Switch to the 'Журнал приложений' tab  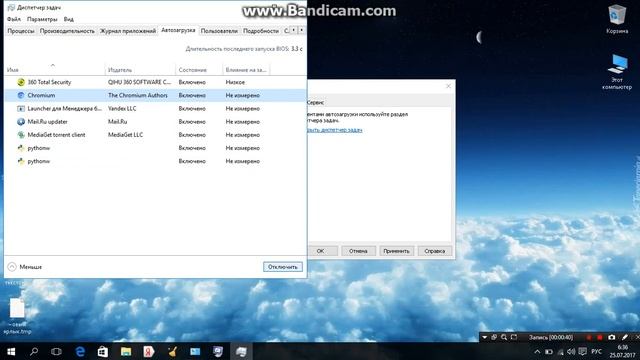(128, 31)
